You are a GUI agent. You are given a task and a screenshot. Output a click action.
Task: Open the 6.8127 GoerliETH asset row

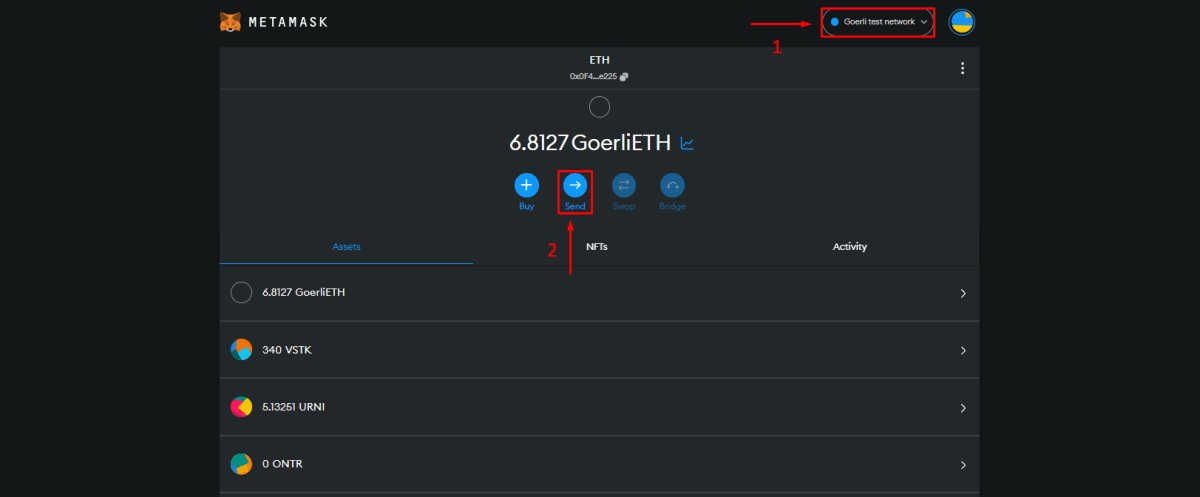(599, 293)
